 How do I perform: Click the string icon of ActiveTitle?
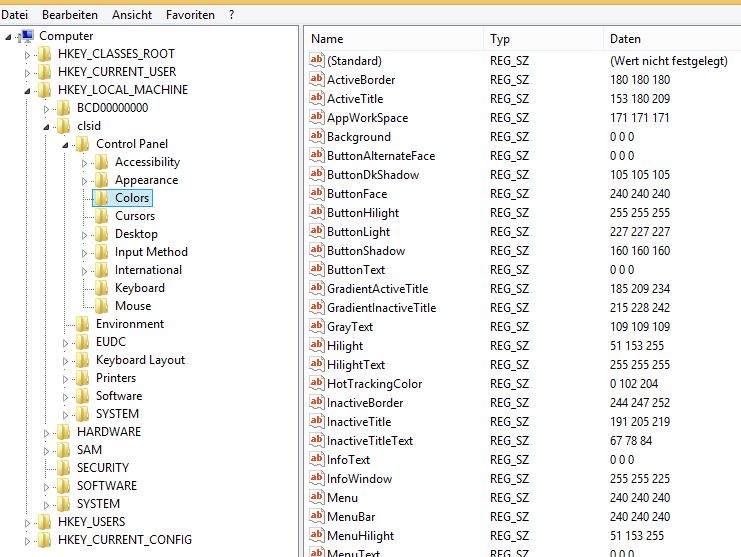[316, 98]
